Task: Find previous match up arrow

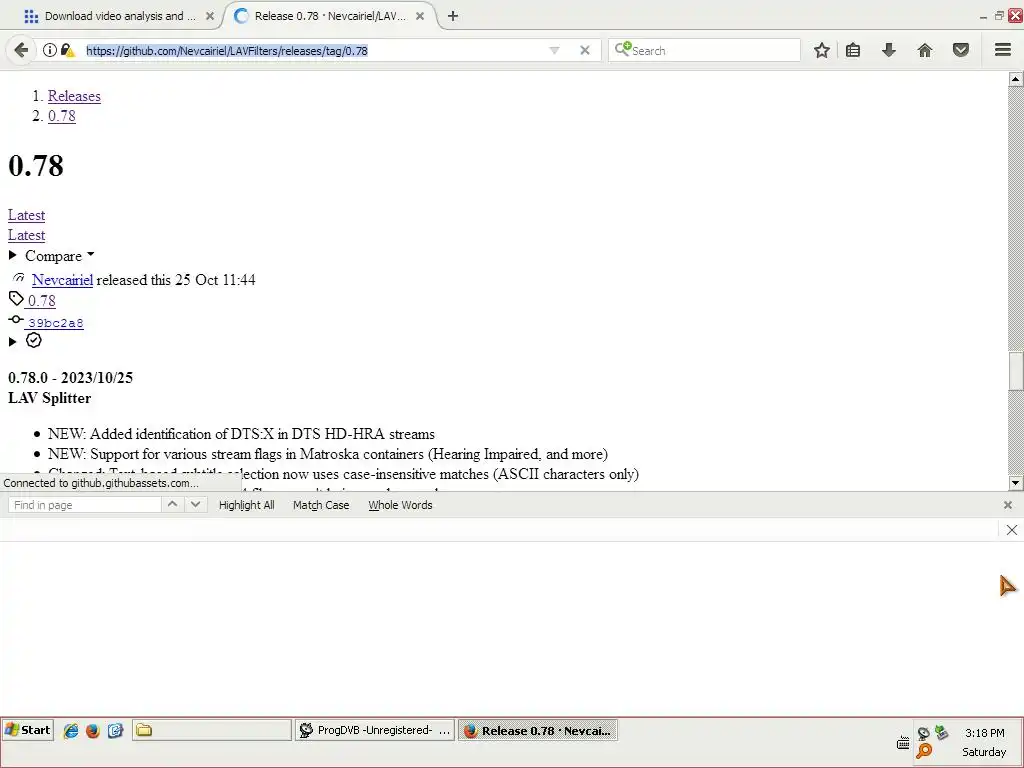Action: [x=172, y=504]
